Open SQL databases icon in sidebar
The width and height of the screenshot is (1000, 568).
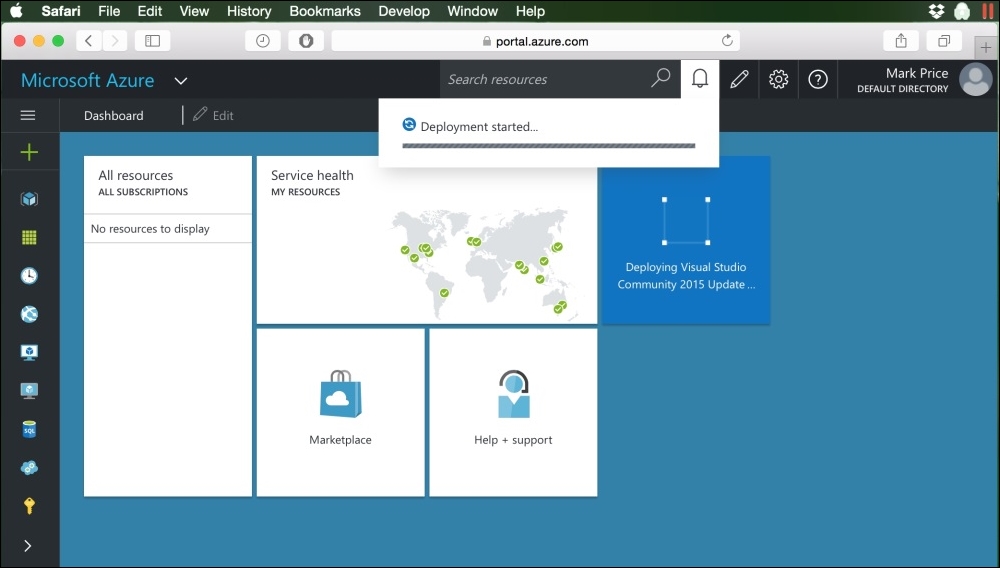pos(29,429)
